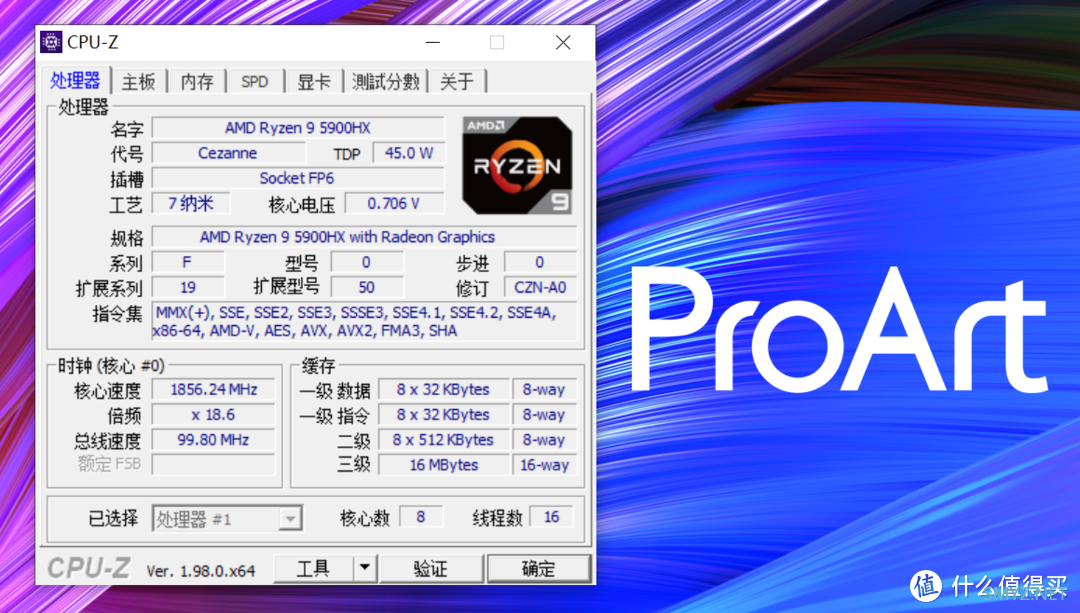The width and height of the screenshot is (1080, 613).
Task: Click the bus speed value 99.80 MHz
Action: point(214,440)
